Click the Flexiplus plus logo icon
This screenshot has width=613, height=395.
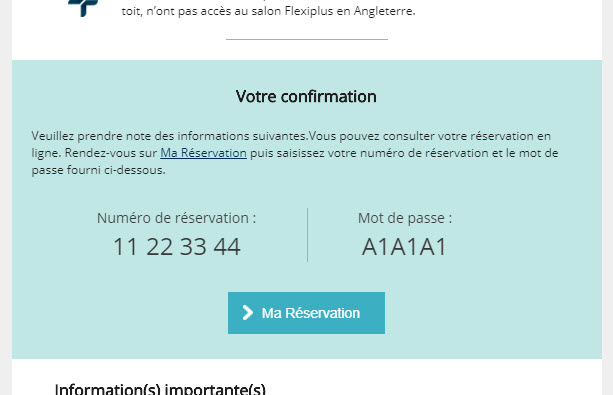[82, 8]
